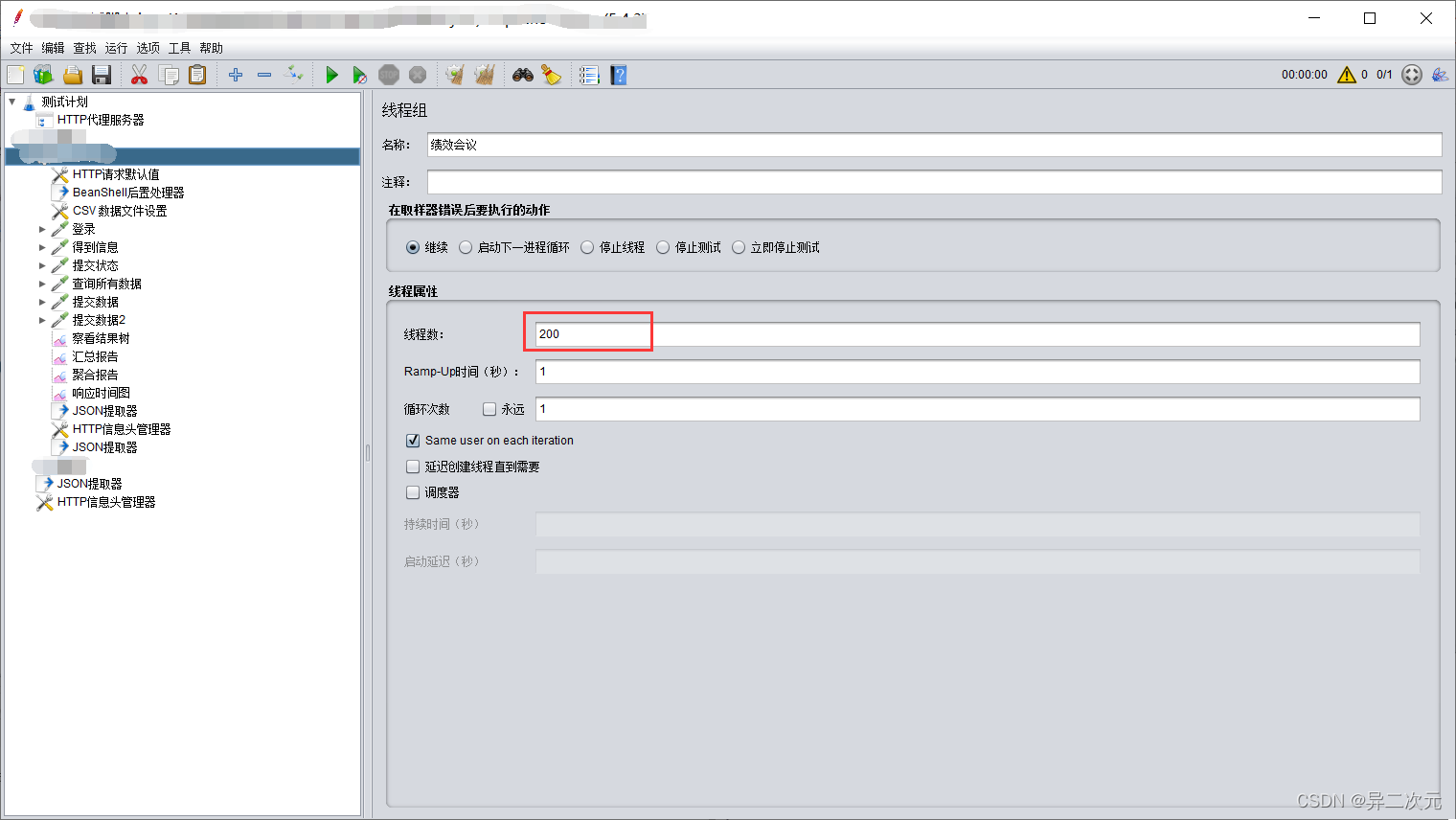Viewport: 1456px width, 820px height.
Task: Copy the selected element via toolbar icon
Action: (x=169, y=75)
